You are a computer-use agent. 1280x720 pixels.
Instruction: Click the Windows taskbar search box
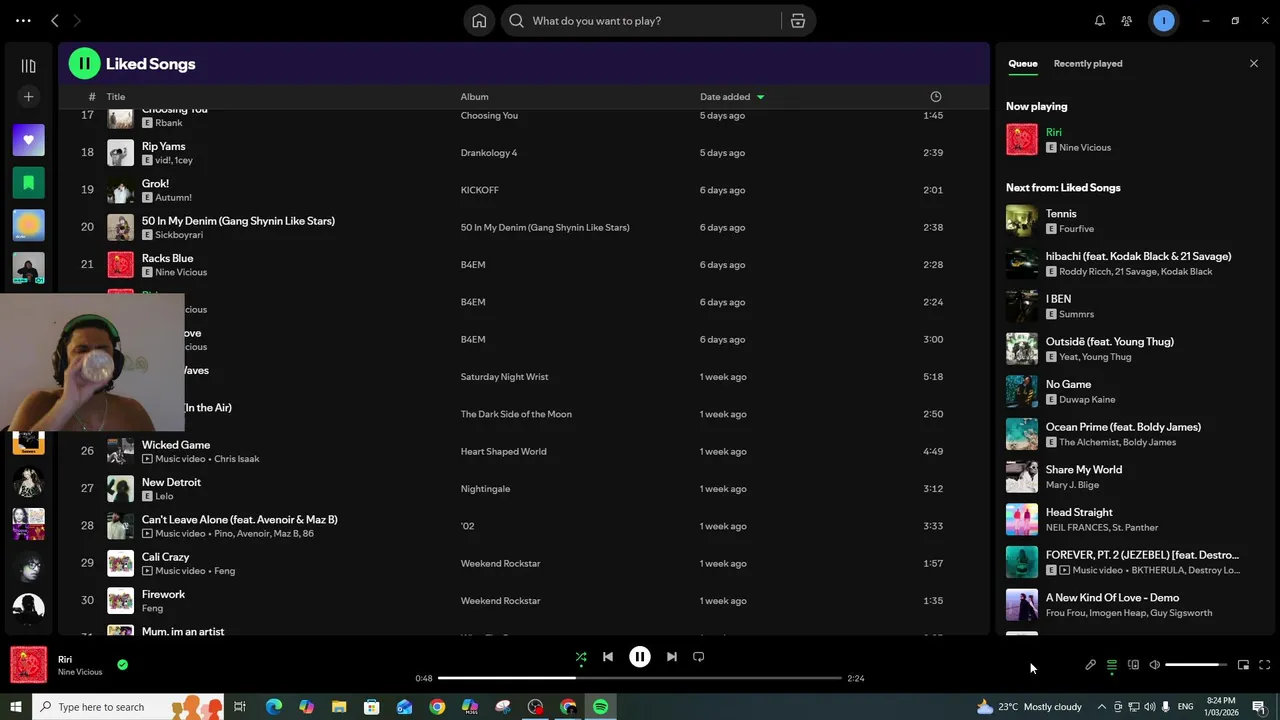pyautogui.click(x=128, y=707)
